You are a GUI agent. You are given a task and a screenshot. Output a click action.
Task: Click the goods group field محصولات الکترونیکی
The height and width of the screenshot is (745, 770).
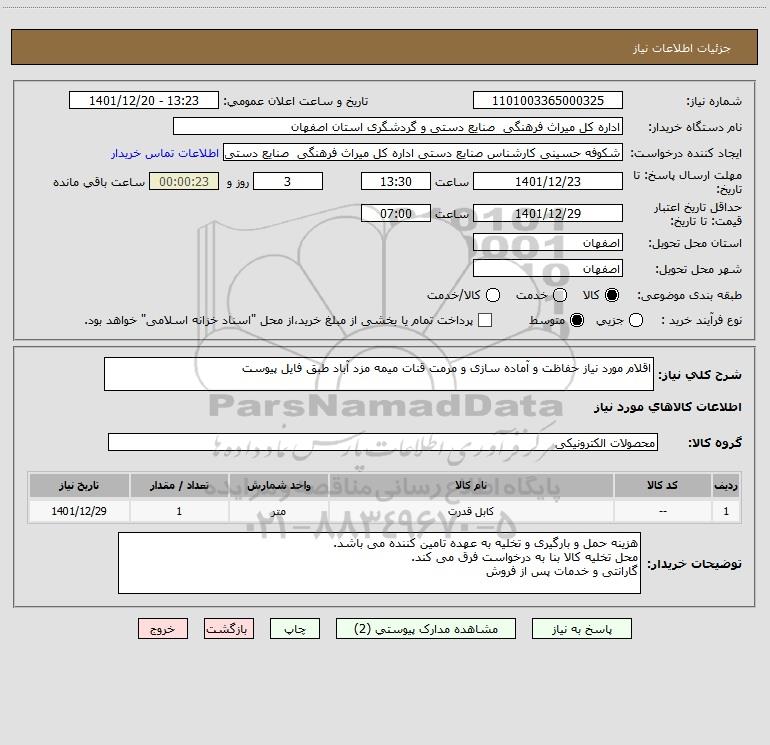(383, 442)
